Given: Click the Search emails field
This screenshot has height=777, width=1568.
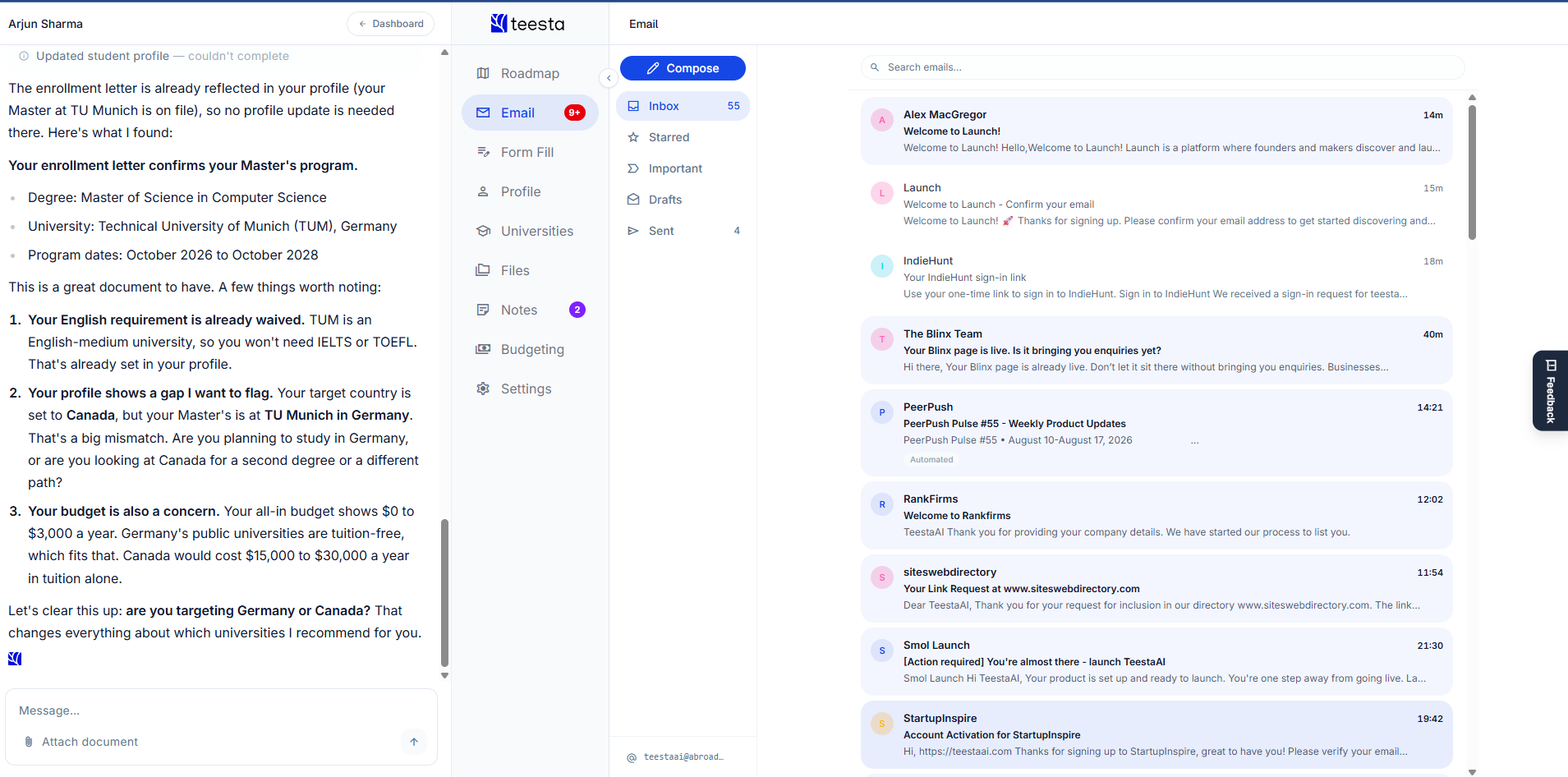Looking at the screenshot, I should (1162, 67).
